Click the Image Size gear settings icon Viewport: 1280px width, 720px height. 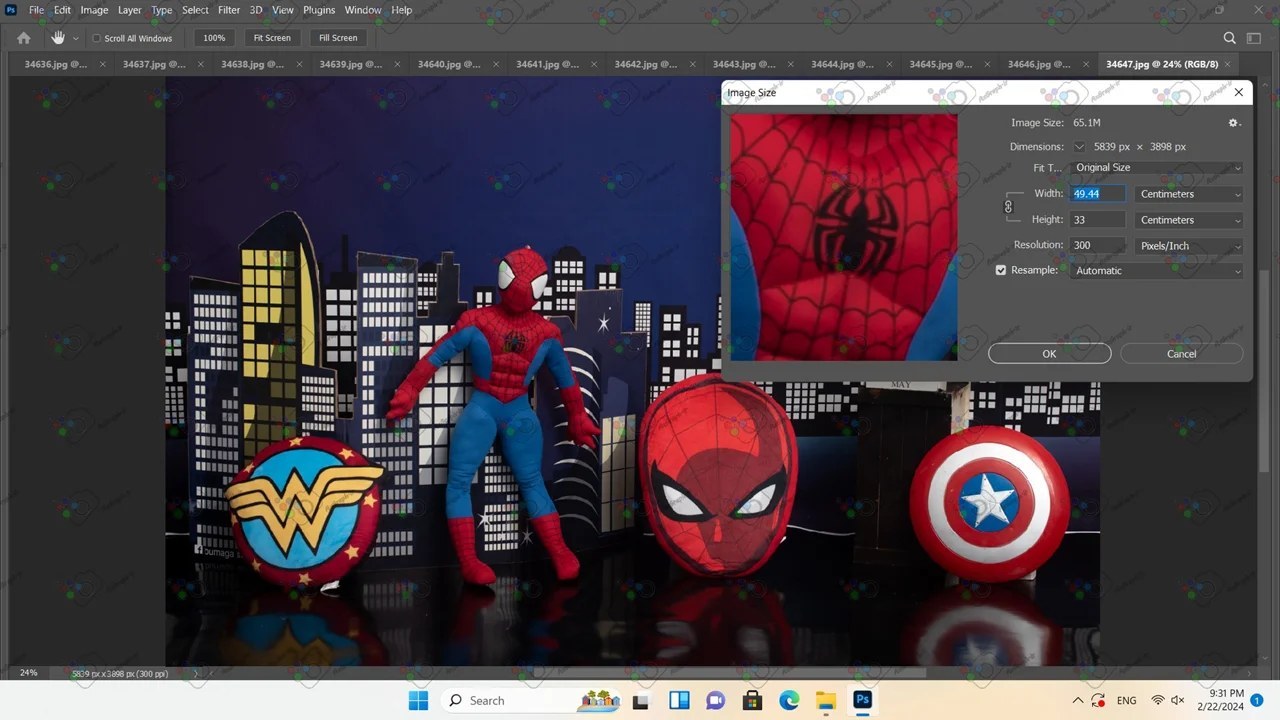pyautogui.click(x=1233, y=123)
